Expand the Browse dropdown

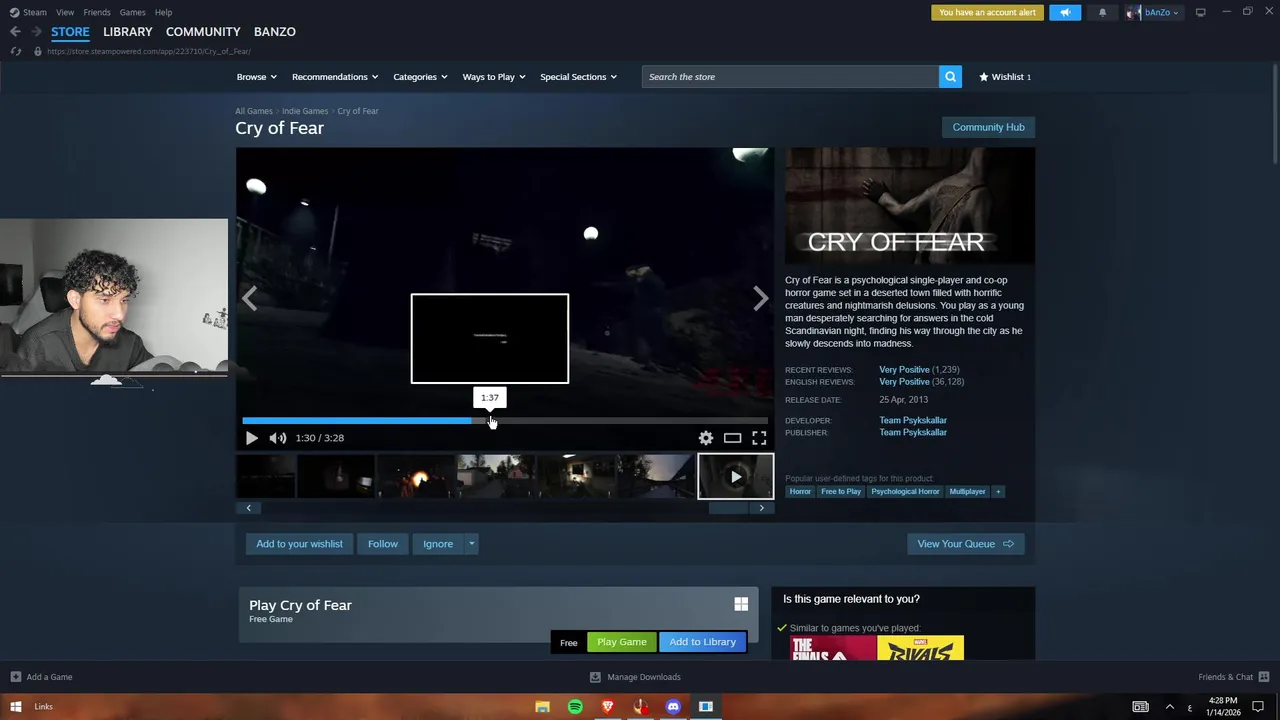point(257,77)
